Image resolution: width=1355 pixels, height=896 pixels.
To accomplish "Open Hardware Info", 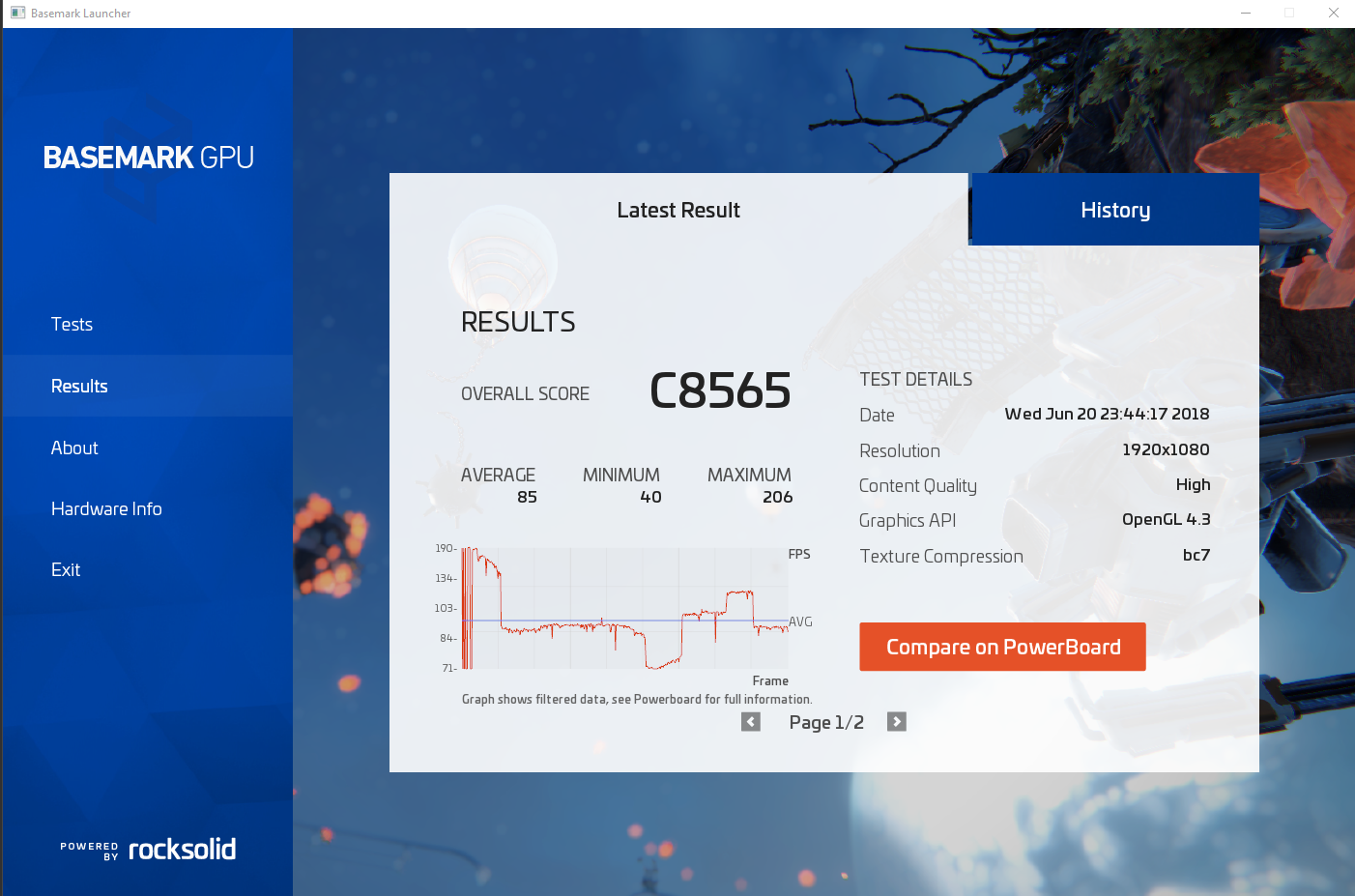I will coord(106,508).
